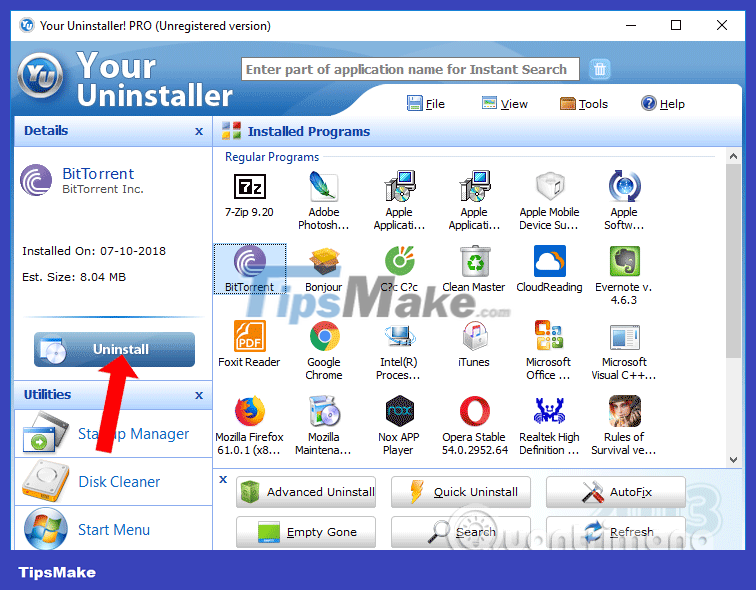The width and height of the screenshot is (756, 590).
Task: Click the program list scrollbar thumb
Action: (733, 261)
